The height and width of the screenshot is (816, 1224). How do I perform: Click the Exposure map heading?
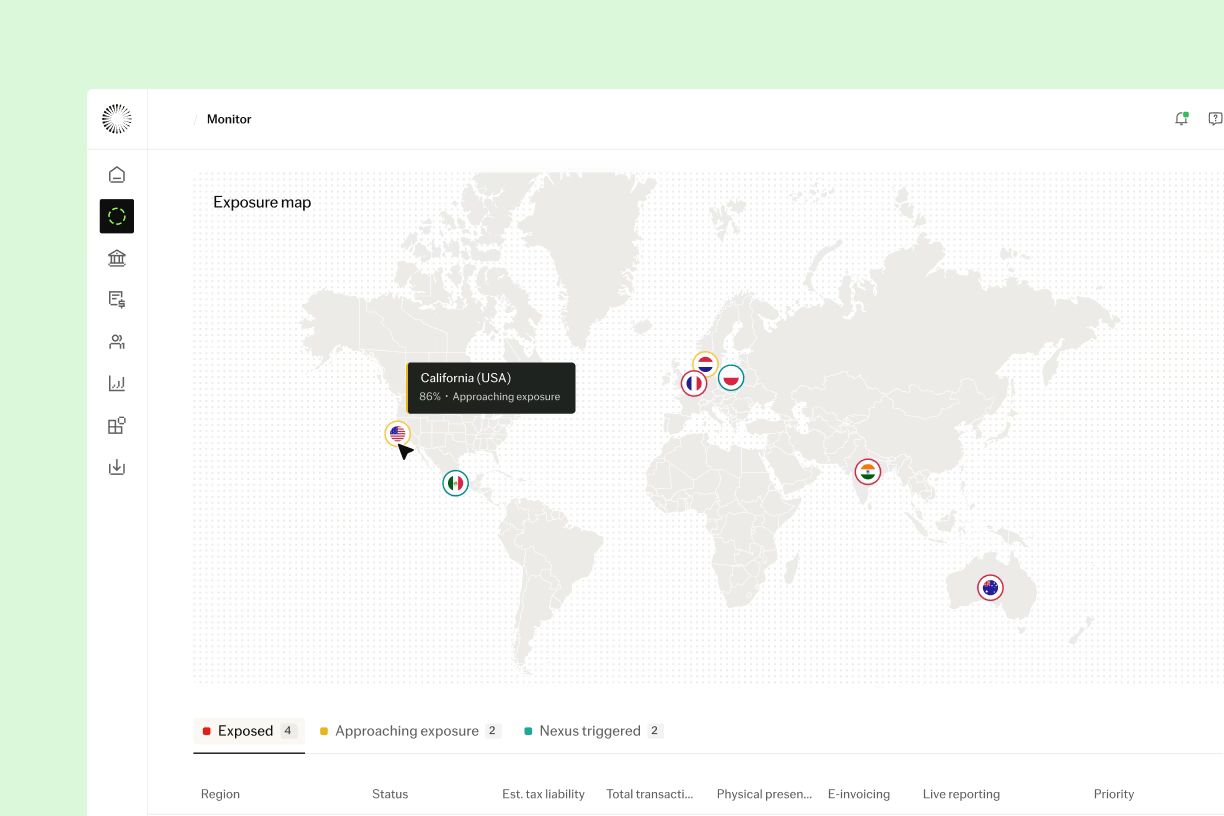(x=262, y=202)
